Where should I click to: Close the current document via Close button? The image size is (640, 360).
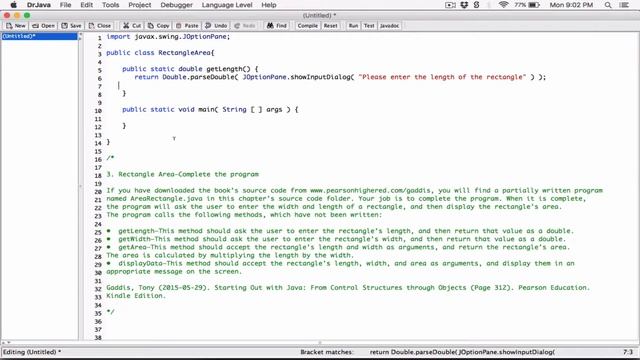click(100, 26)
